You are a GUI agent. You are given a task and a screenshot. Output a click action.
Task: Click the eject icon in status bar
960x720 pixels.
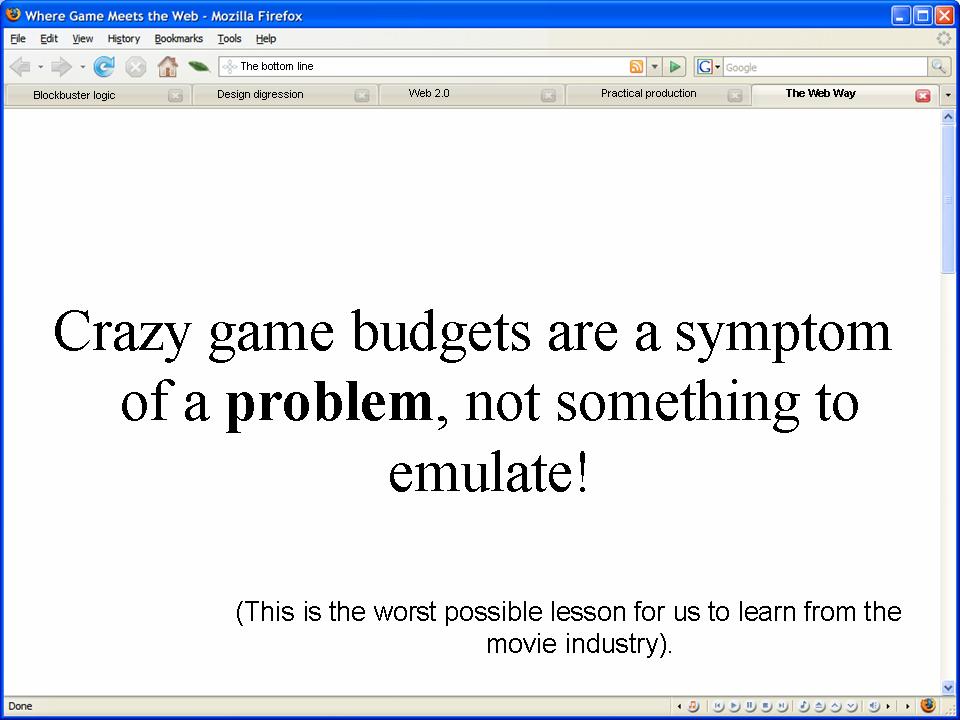820,706
